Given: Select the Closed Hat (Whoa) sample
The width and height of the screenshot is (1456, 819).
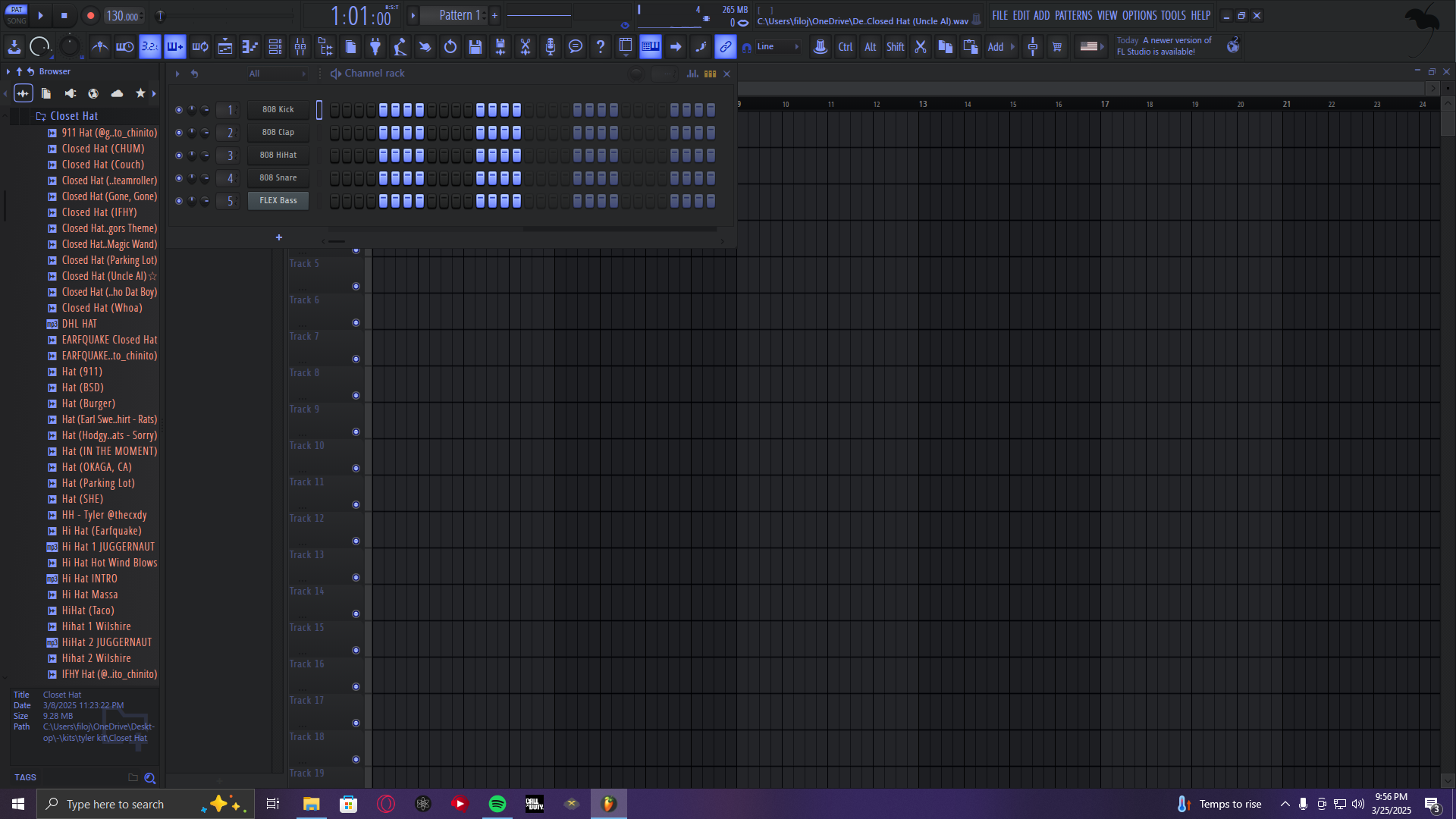Looking at the screenshot, I should tap(102, 308).
